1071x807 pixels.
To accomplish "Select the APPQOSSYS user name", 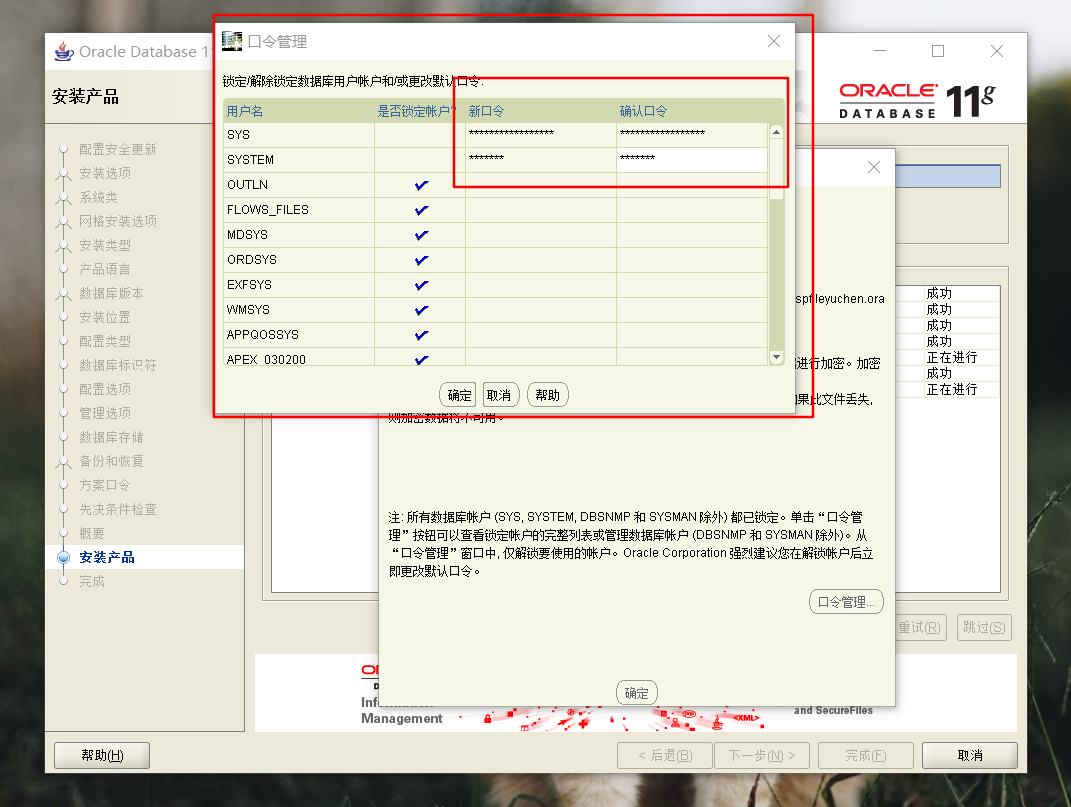I will (263, 335).
